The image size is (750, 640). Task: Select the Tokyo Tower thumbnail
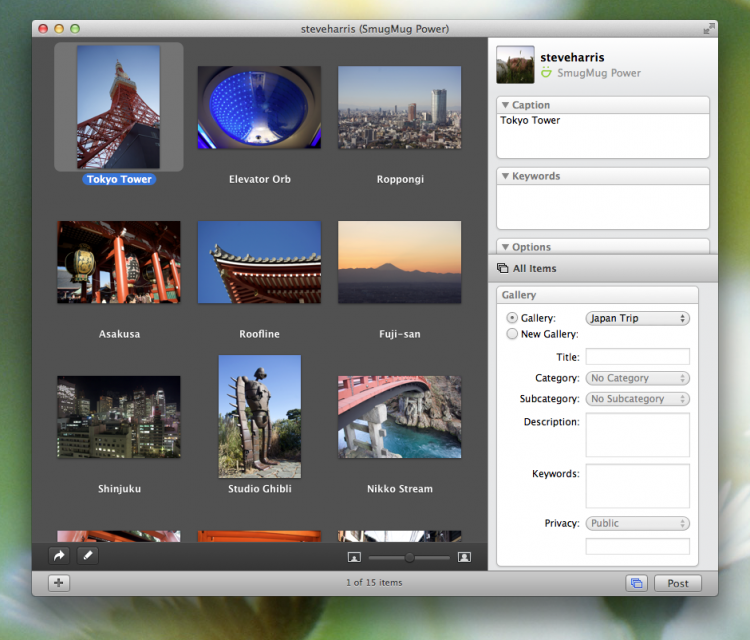(119, 107)
